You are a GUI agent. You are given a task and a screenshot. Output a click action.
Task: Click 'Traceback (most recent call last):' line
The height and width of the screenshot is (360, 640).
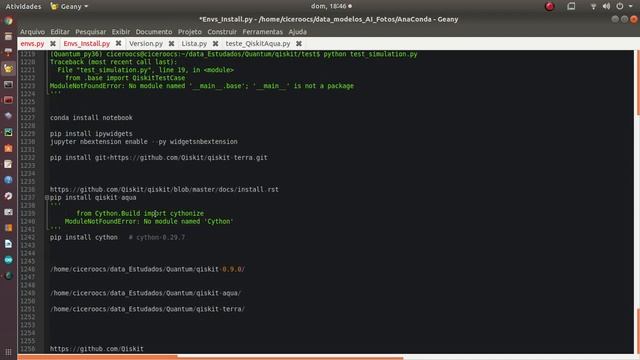[x=114, y=62]
